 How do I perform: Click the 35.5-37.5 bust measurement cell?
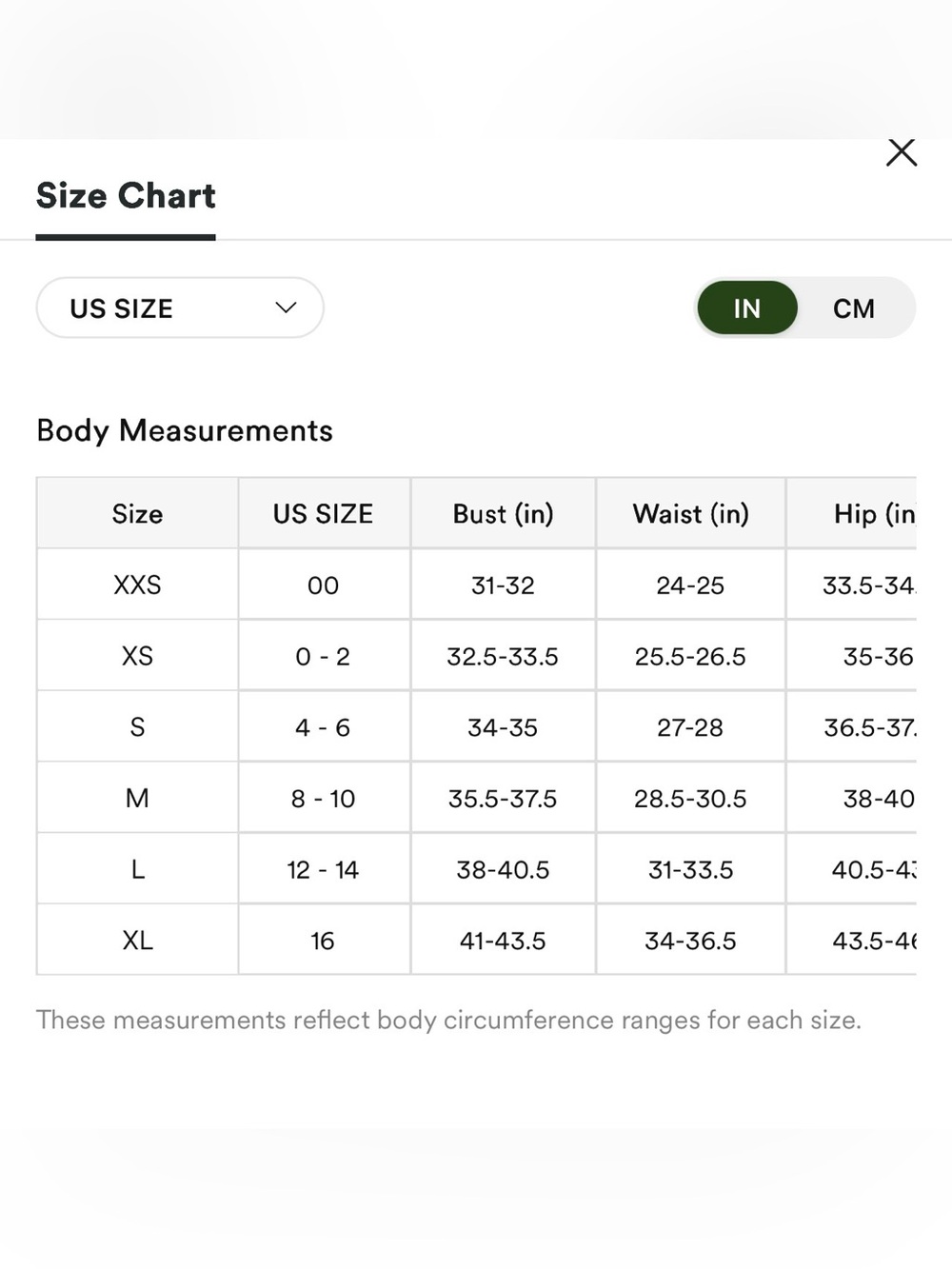pos(503,798)
